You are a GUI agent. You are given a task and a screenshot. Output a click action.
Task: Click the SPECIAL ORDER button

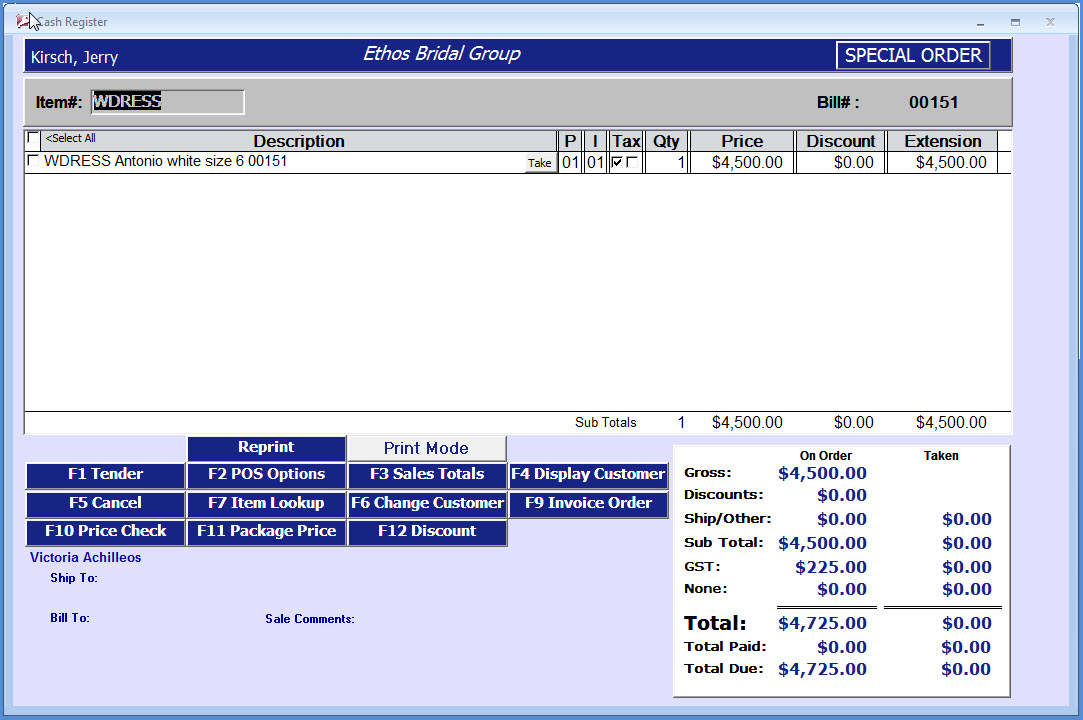(x=912, y=55)
